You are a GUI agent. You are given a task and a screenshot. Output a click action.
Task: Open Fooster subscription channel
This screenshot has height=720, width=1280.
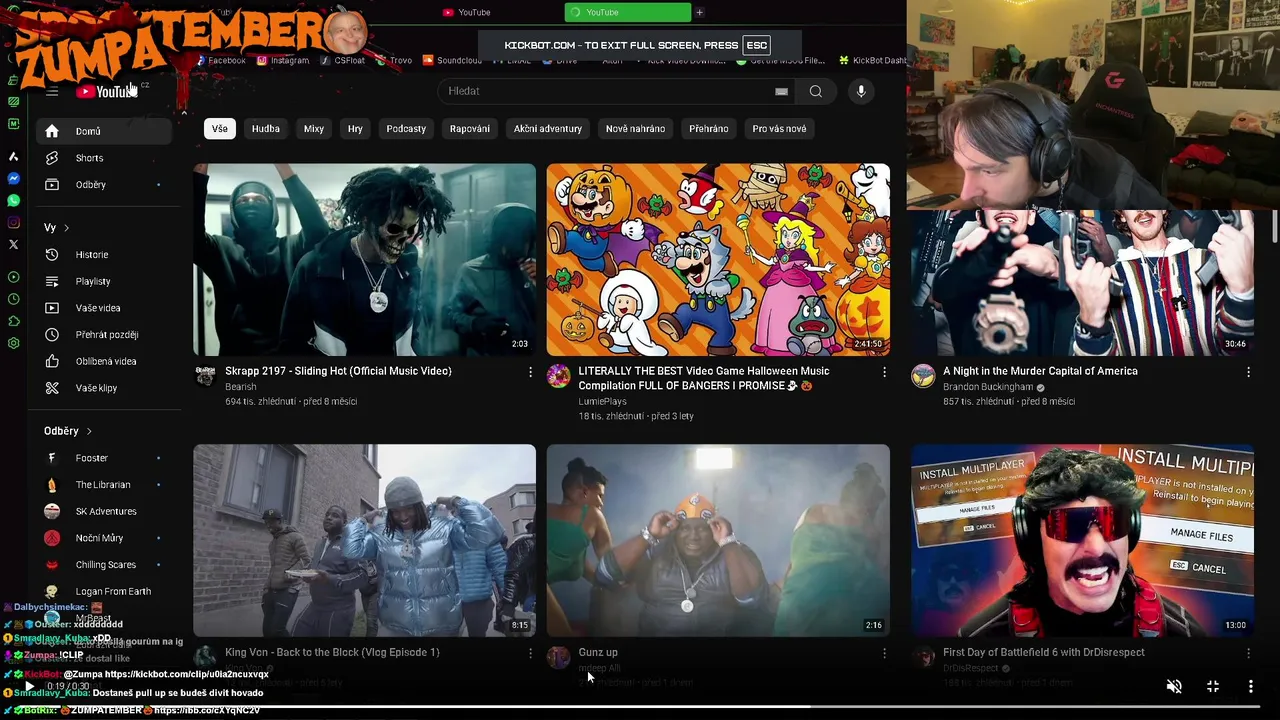pyautogui.click(x=104, y=458)
